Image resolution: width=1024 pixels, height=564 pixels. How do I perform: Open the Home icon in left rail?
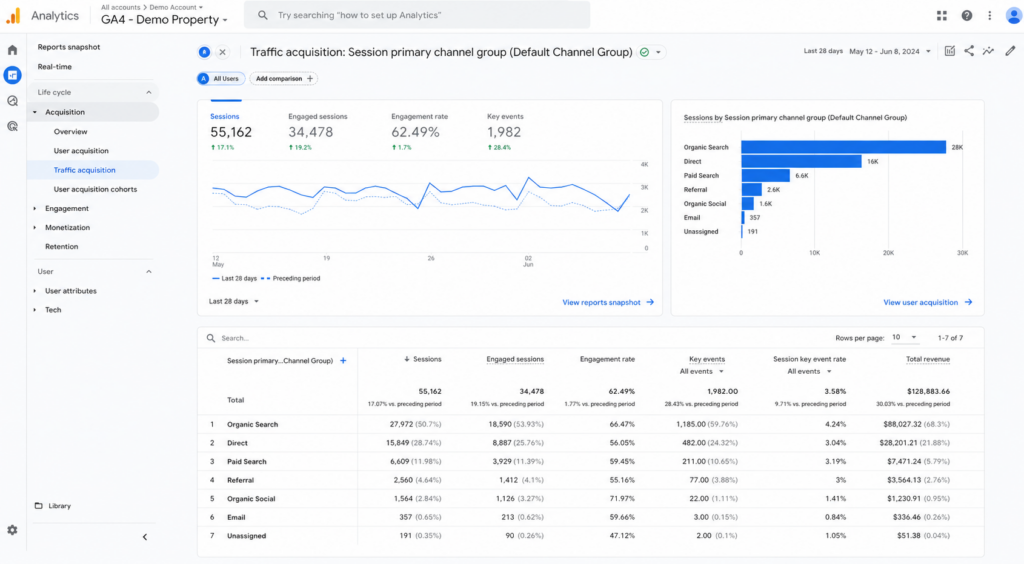point(12,50)
